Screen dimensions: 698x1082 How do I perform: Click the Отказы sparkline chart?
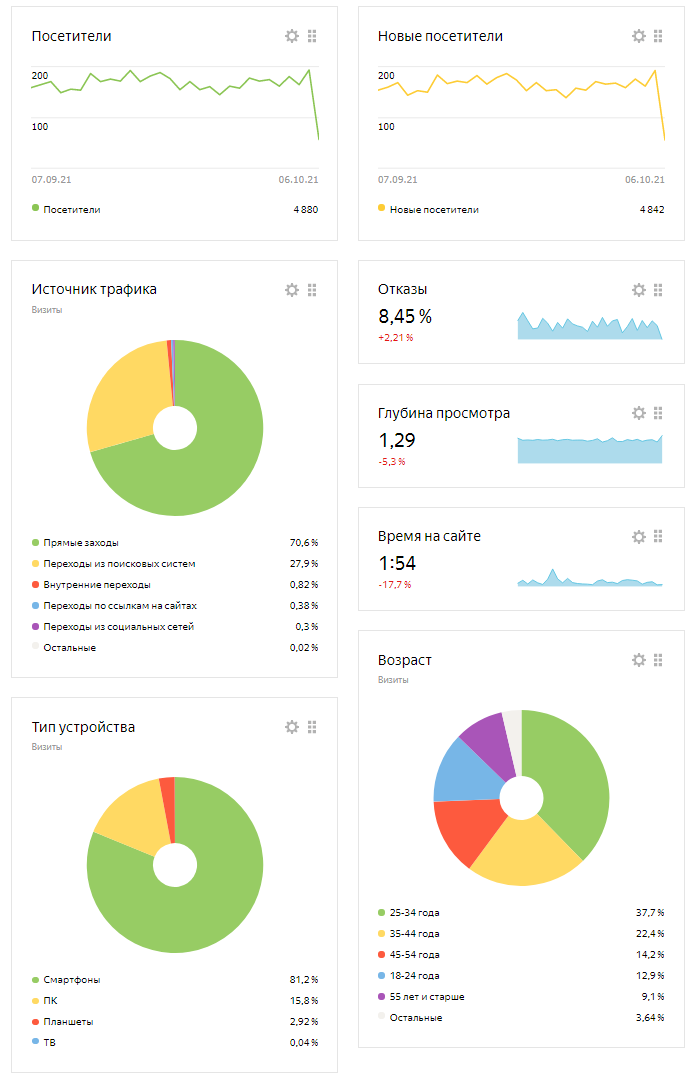point(590,326)
